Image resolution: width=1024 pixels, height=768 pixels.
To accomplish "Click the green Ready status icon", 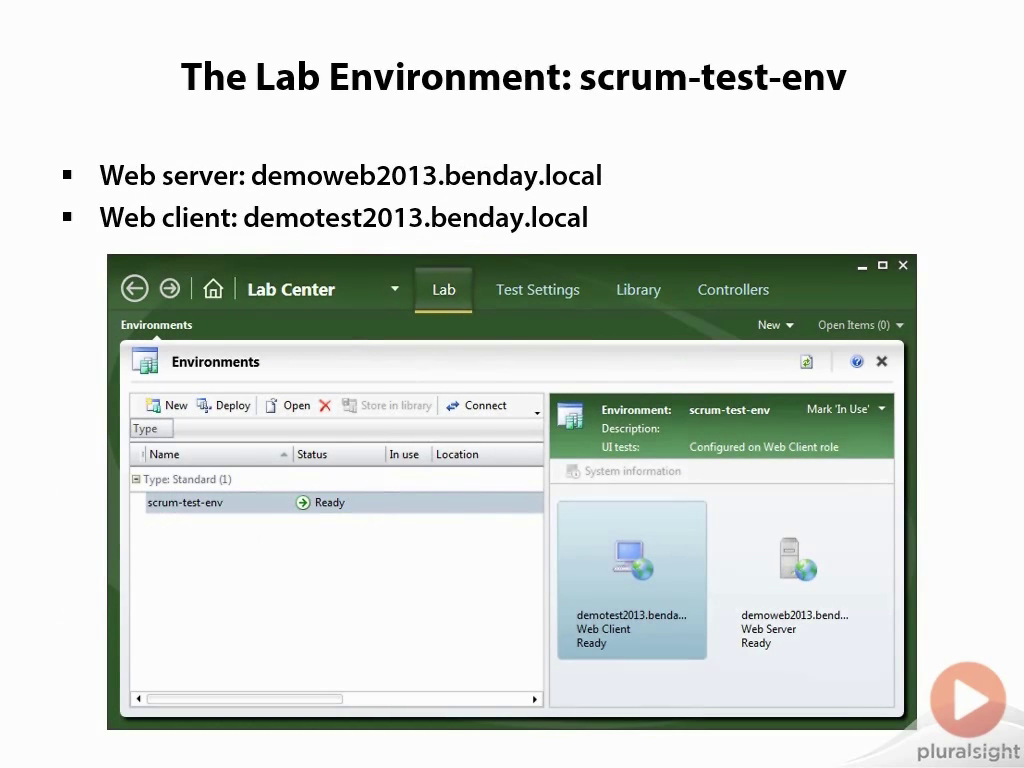I will point(303,502).
